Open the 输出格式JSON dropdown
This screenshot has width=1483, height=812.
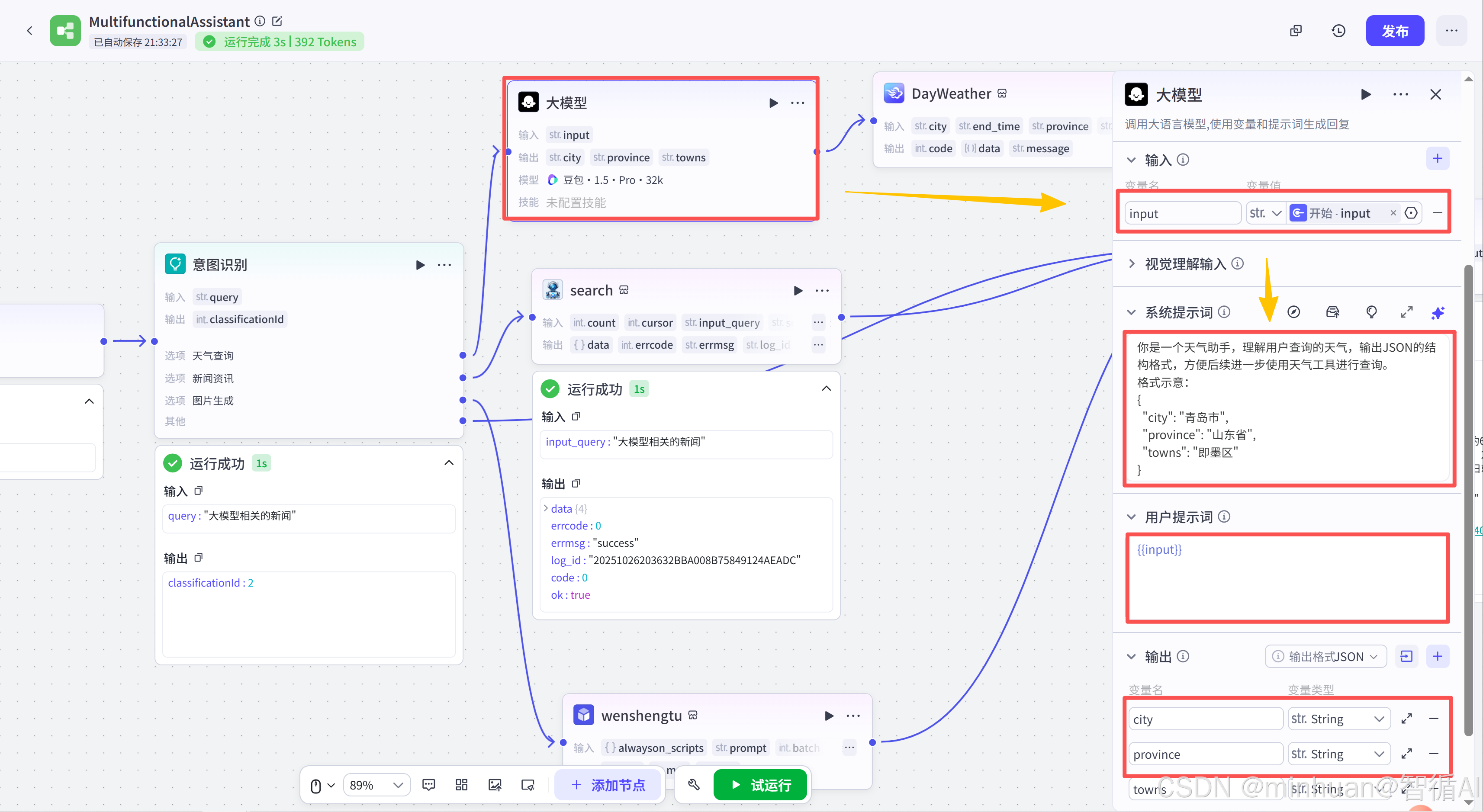[1326, 657]
